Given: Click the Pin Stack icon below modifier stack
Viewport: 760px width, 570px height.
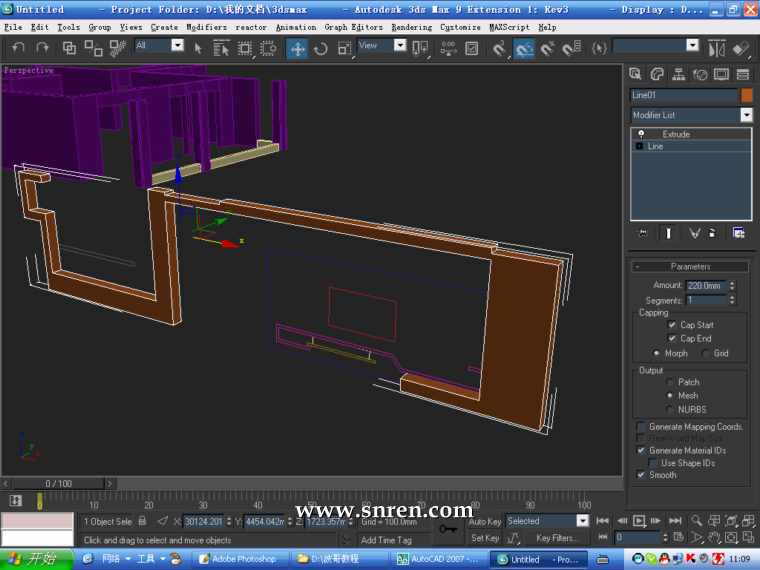Looking at the screenshot, I should (644, 233).
